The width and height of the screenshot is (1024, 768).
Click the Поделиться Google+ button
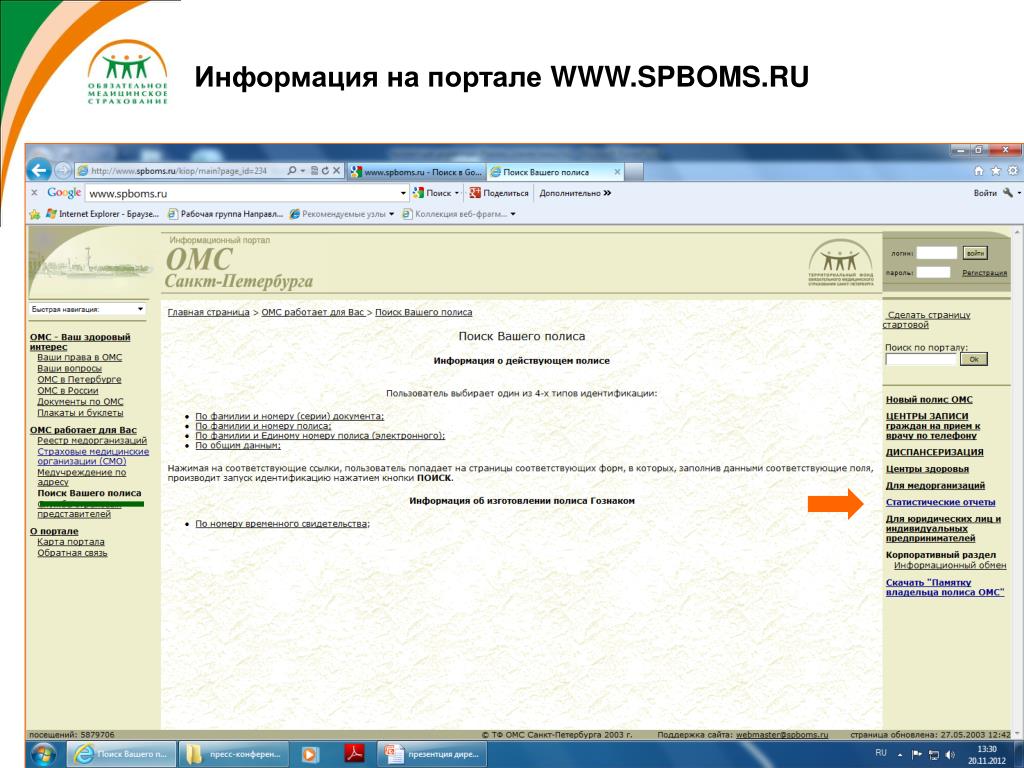[499, 193]
